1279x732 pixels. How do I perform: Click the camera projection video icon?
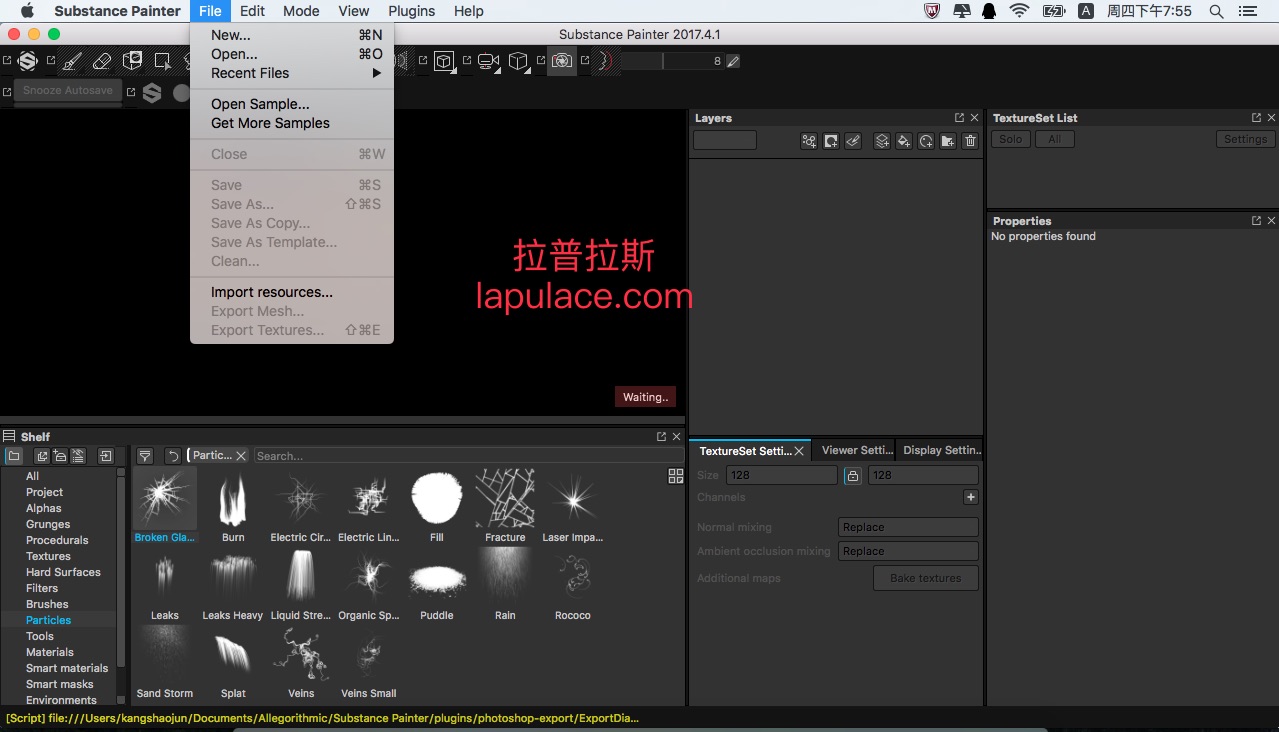point(488,61)
